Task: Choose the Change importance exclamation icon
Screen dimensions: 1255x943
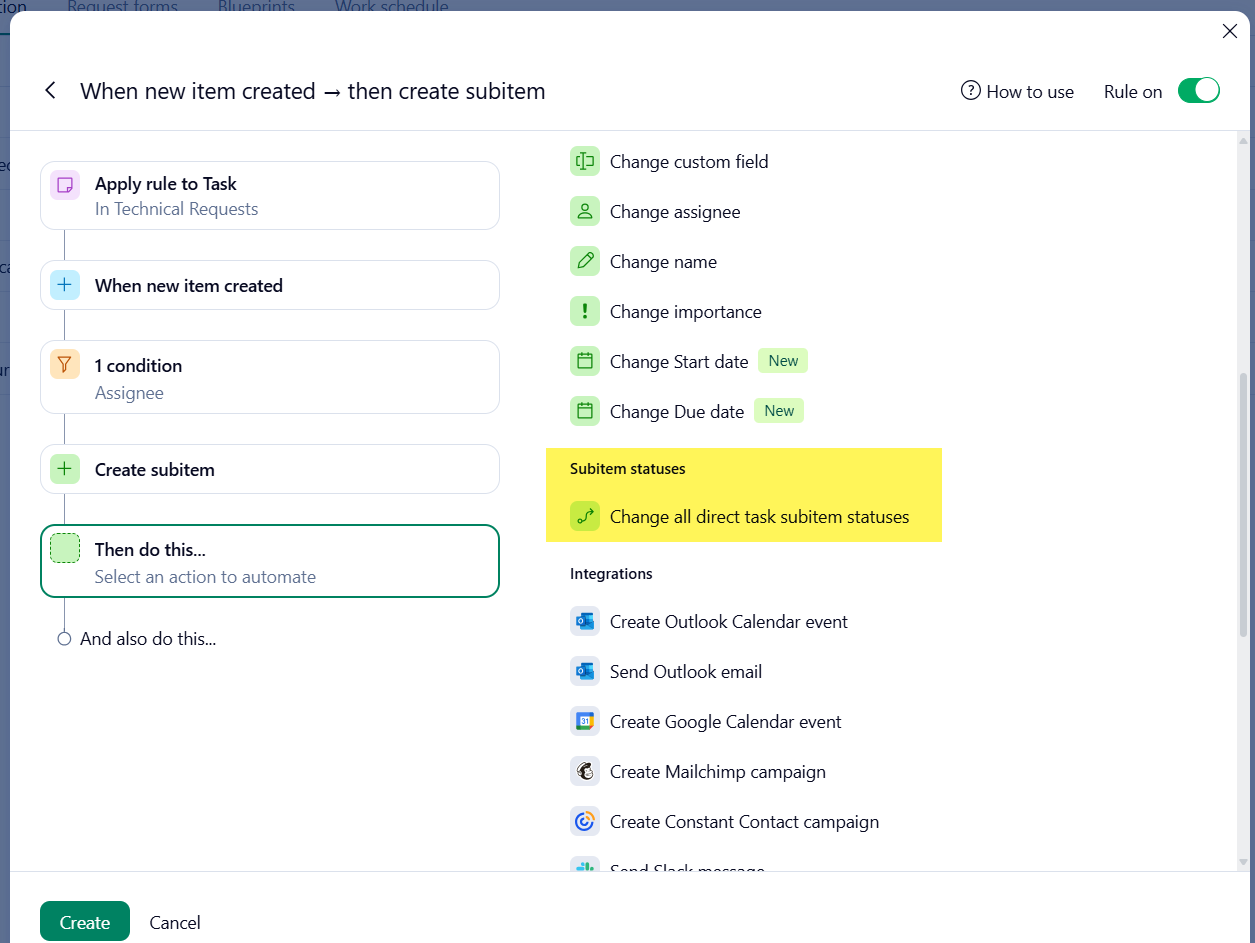Action: pos(585,311)
